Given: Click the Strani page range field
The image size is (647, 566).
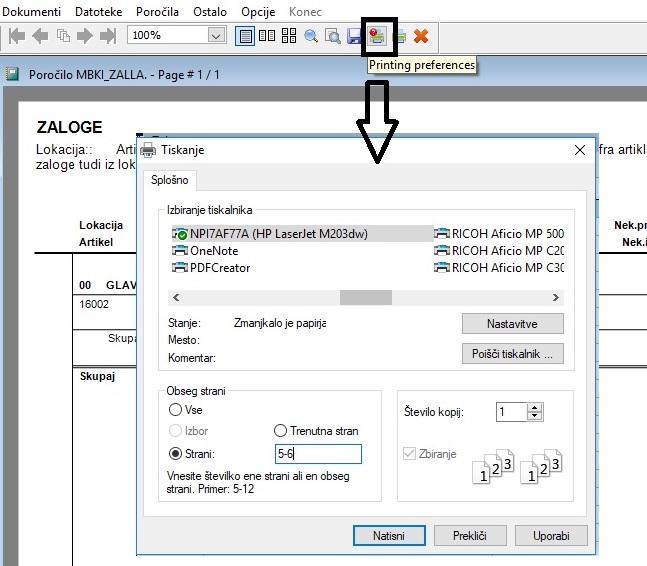Looking at the screenshot, I should 318,454.
